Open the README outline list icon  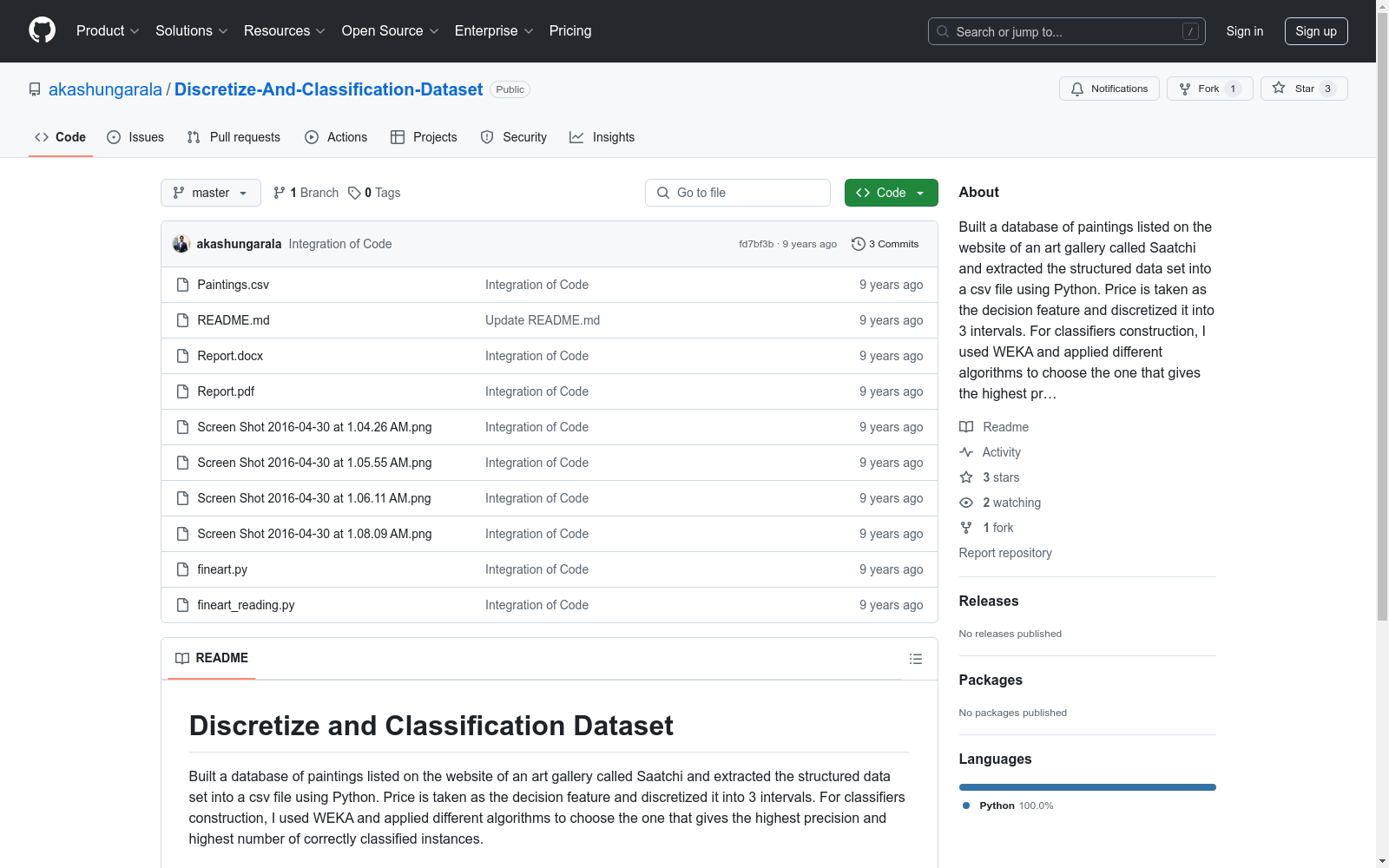[x=915, y=659]
